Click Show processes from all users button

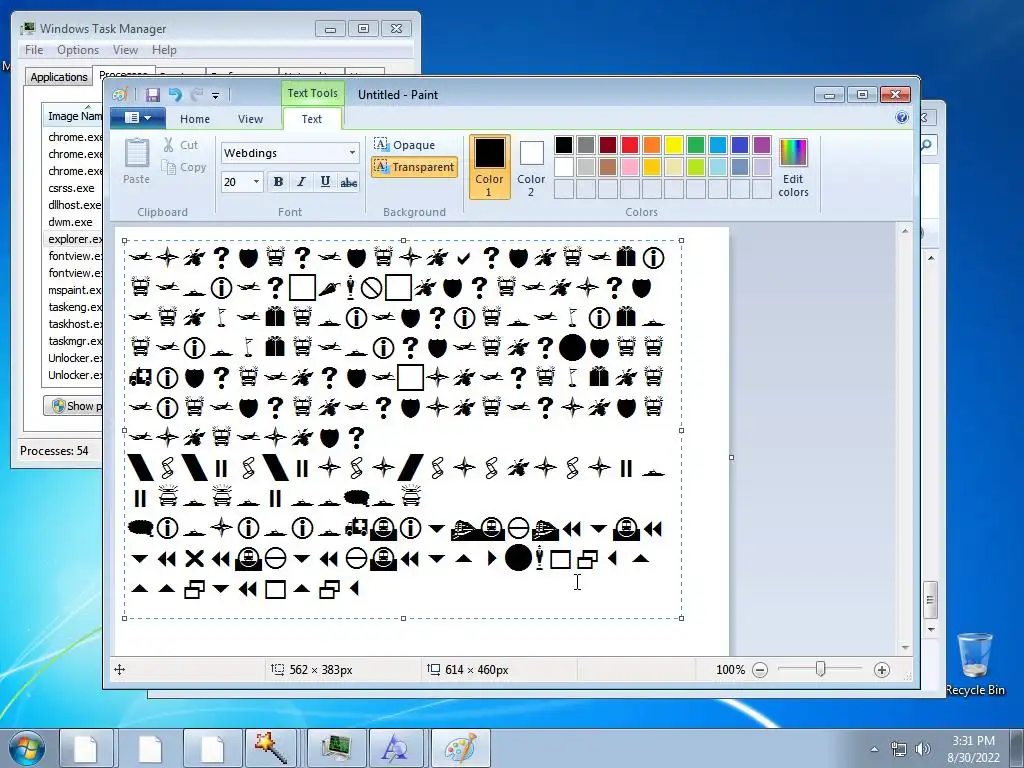(x=73, y=406)
